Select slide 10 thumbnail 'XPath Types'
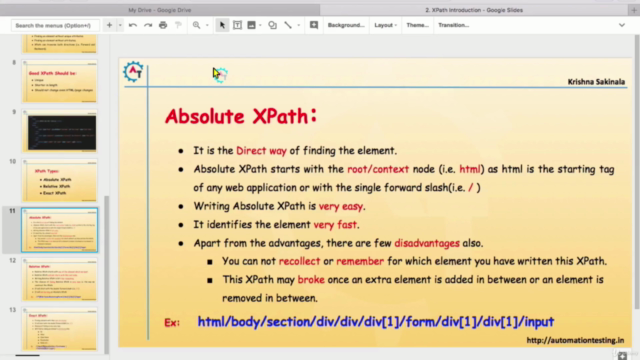640x360 pixels. pos(60,180)
